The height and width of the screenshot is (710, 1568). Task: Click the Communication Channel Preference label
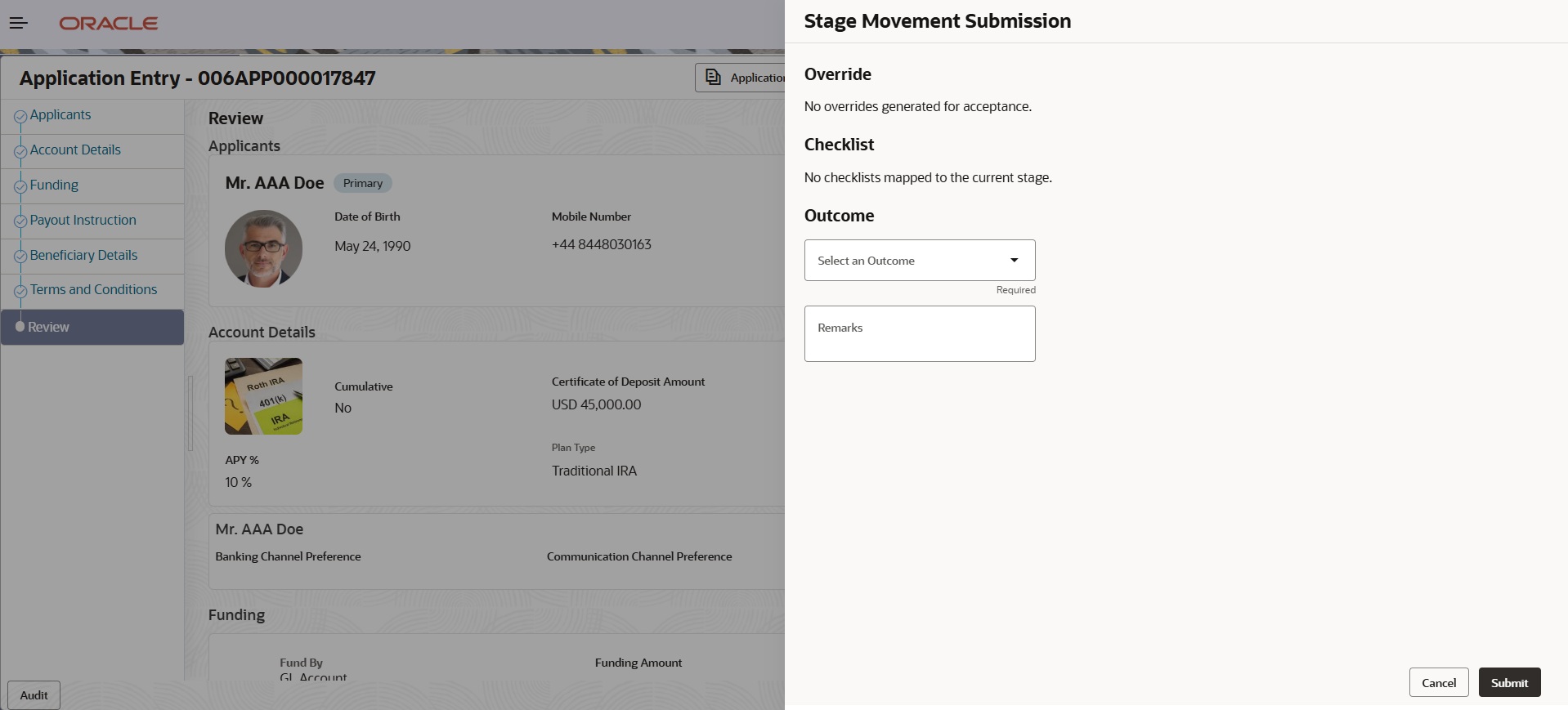pyautogui.click(x=639, y=556)
